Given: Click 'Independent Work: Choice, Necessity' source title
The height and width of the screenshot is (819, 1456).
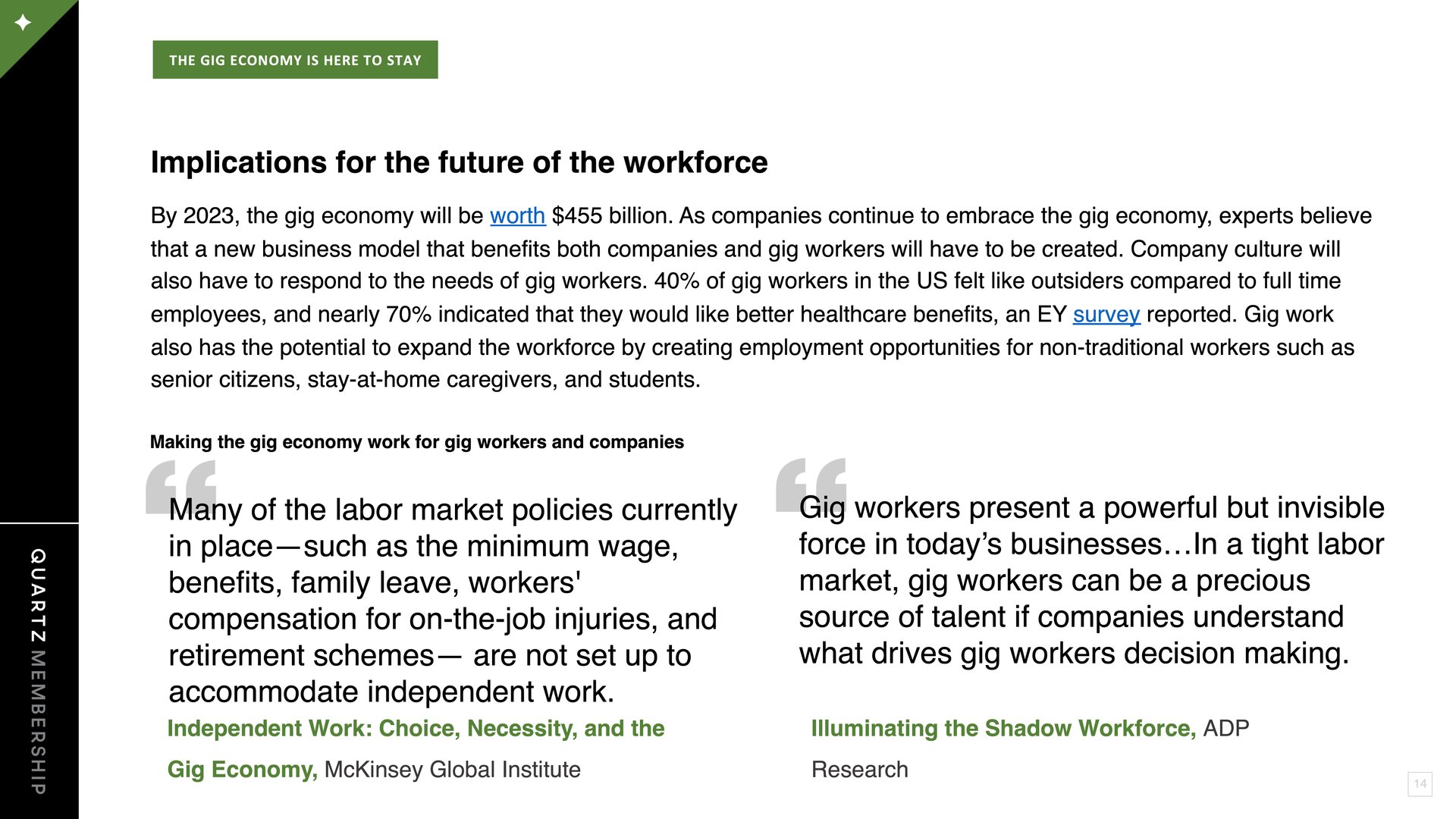Looking at the screenshot, I should tap(416, 729).
